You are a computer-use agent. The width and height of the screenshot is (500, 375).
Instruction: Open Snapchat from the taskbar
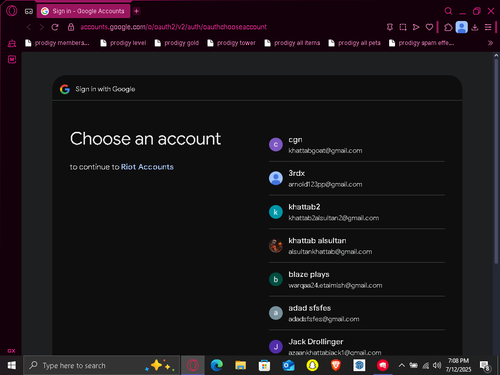[x=312, y=365]
